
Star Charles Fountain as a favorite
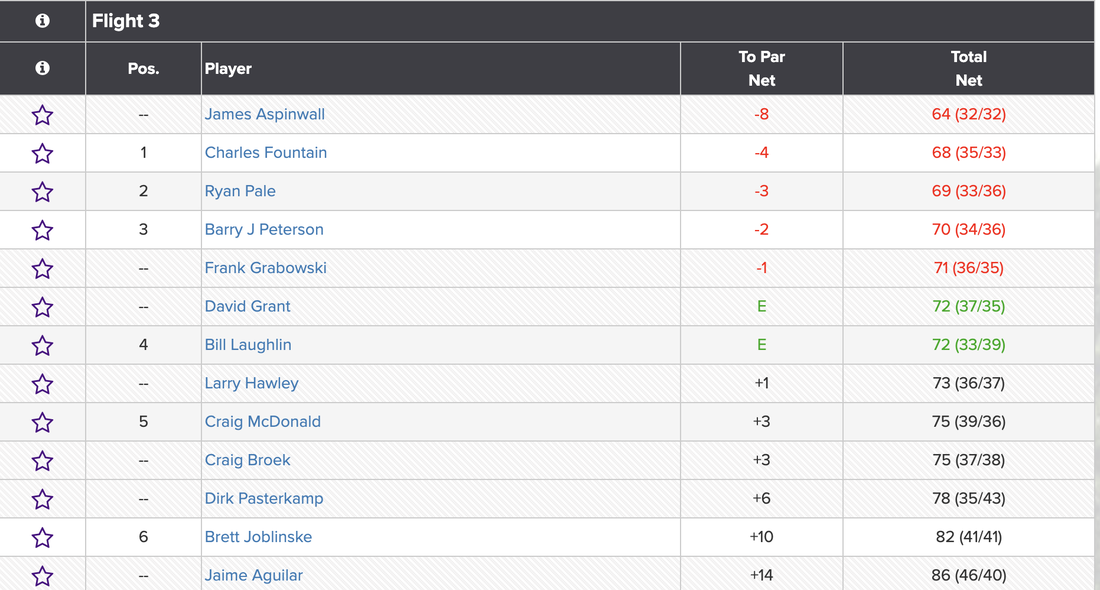[42, 153]
